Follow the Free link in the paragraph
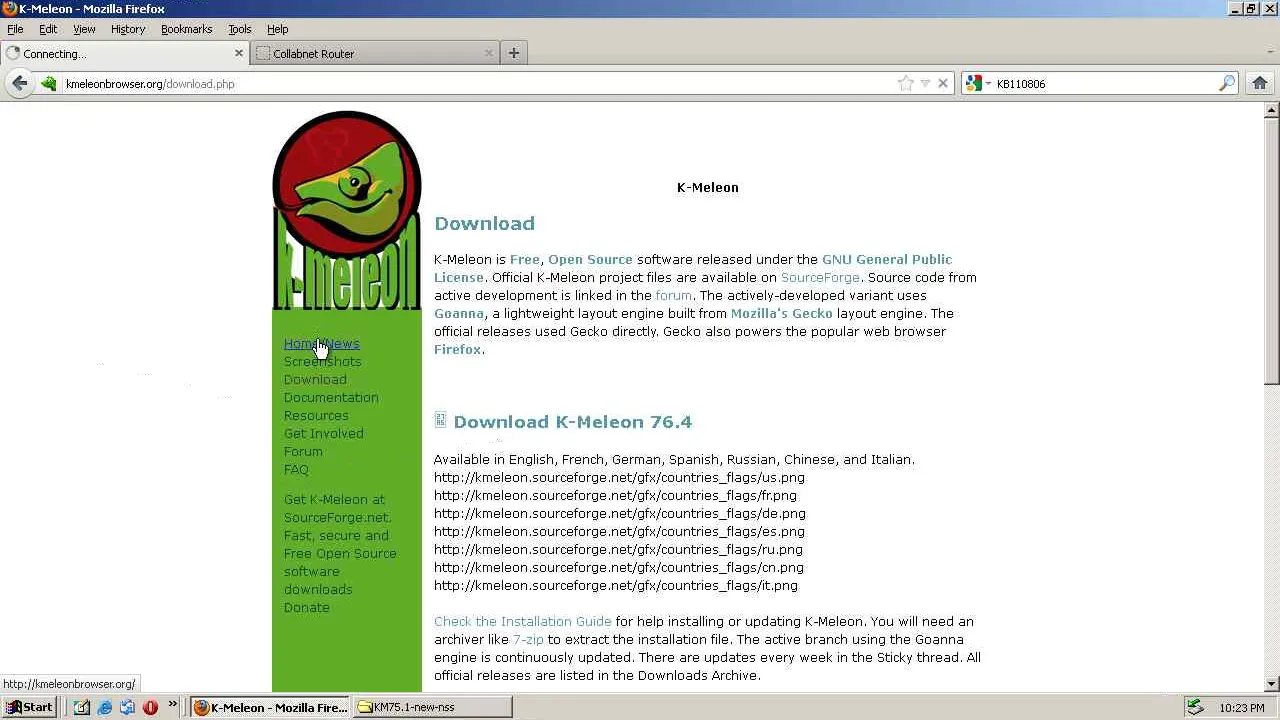The image size is (1280, 720). pos(524,260)
